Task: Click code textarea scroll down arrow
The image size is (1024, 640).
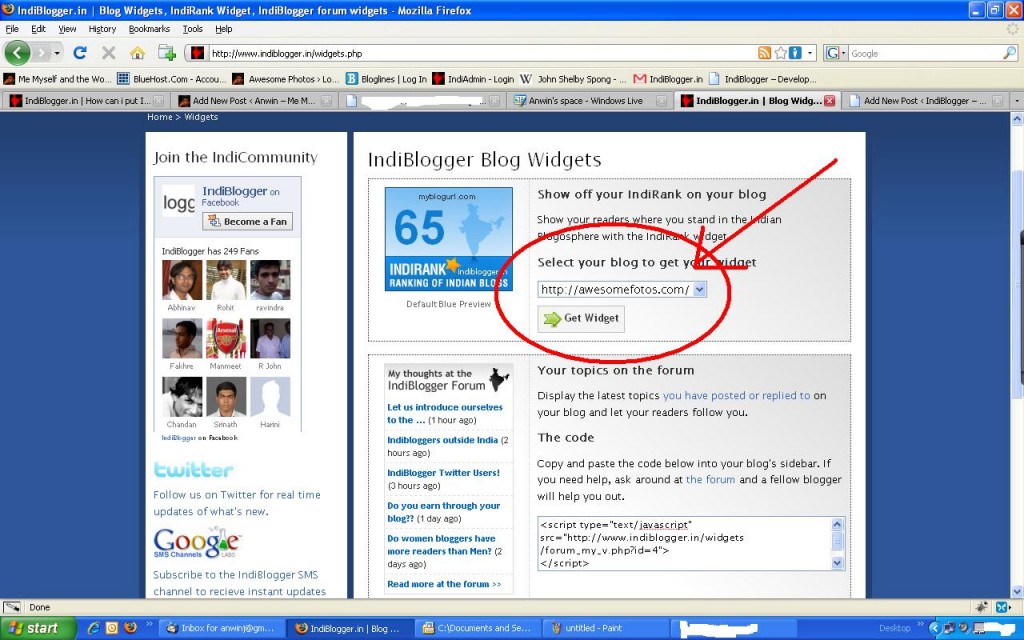Action: [838, 563]
